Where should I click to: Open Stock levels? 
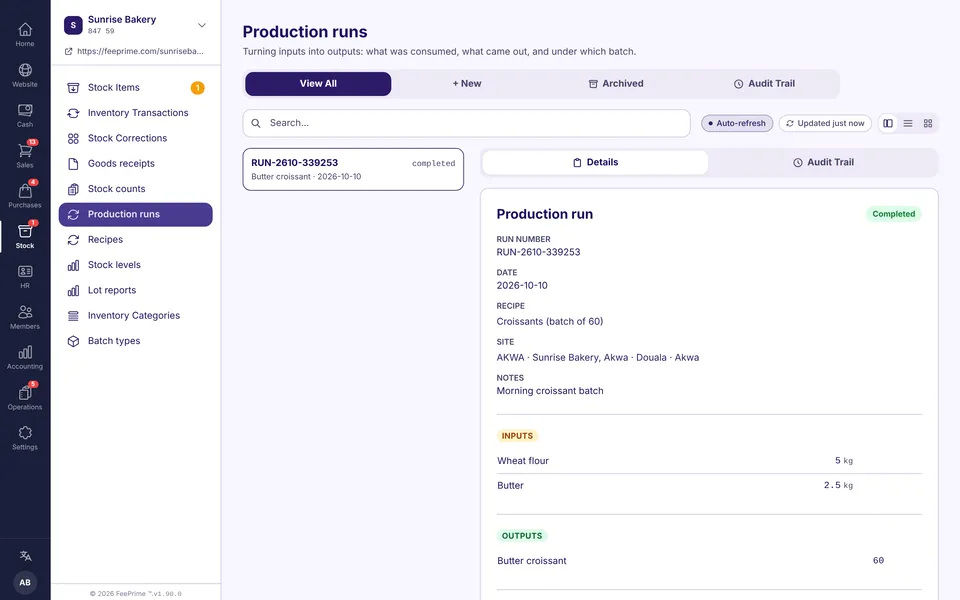(x=135, y=265)
